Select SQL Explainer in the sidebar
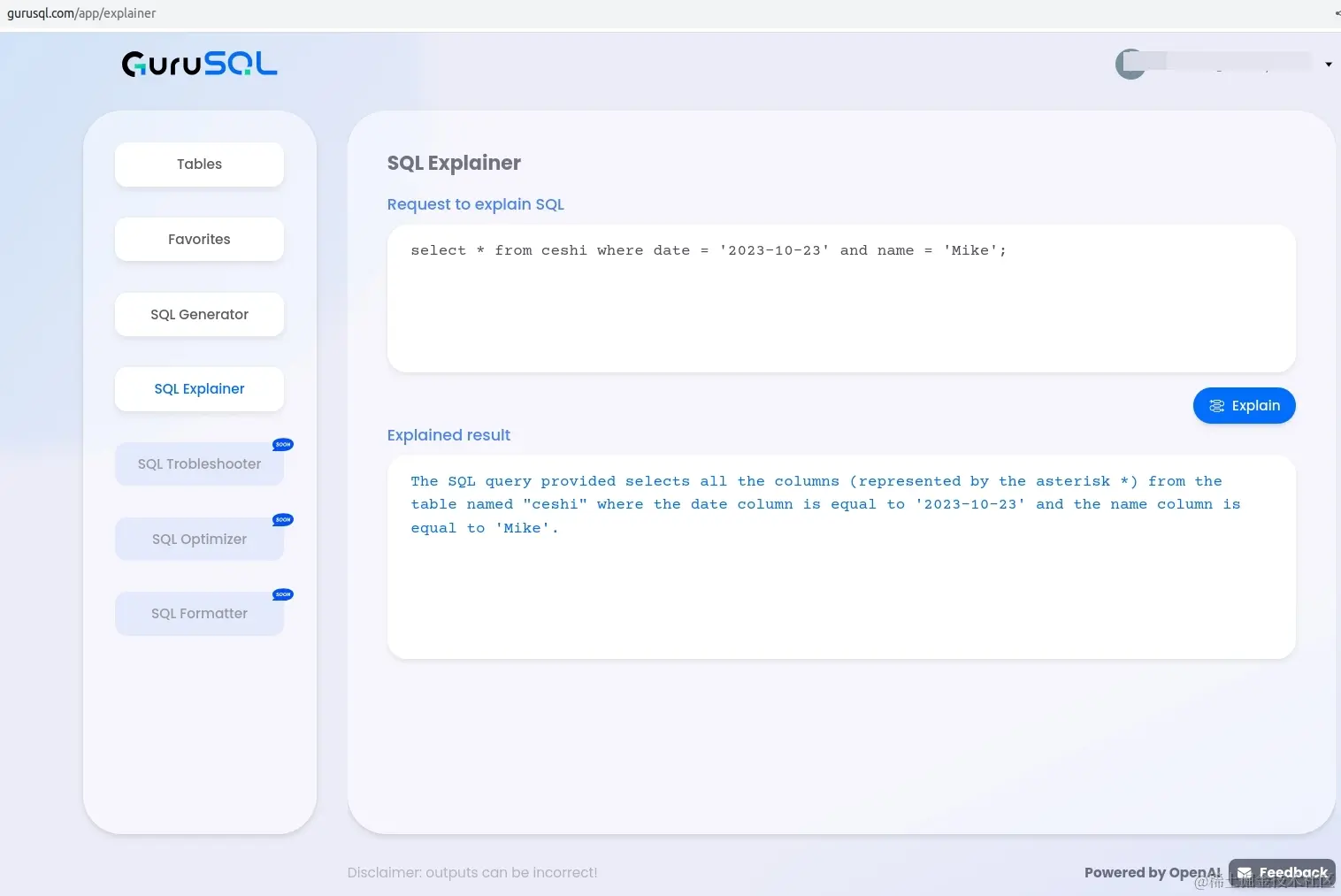 coord(198,388)
